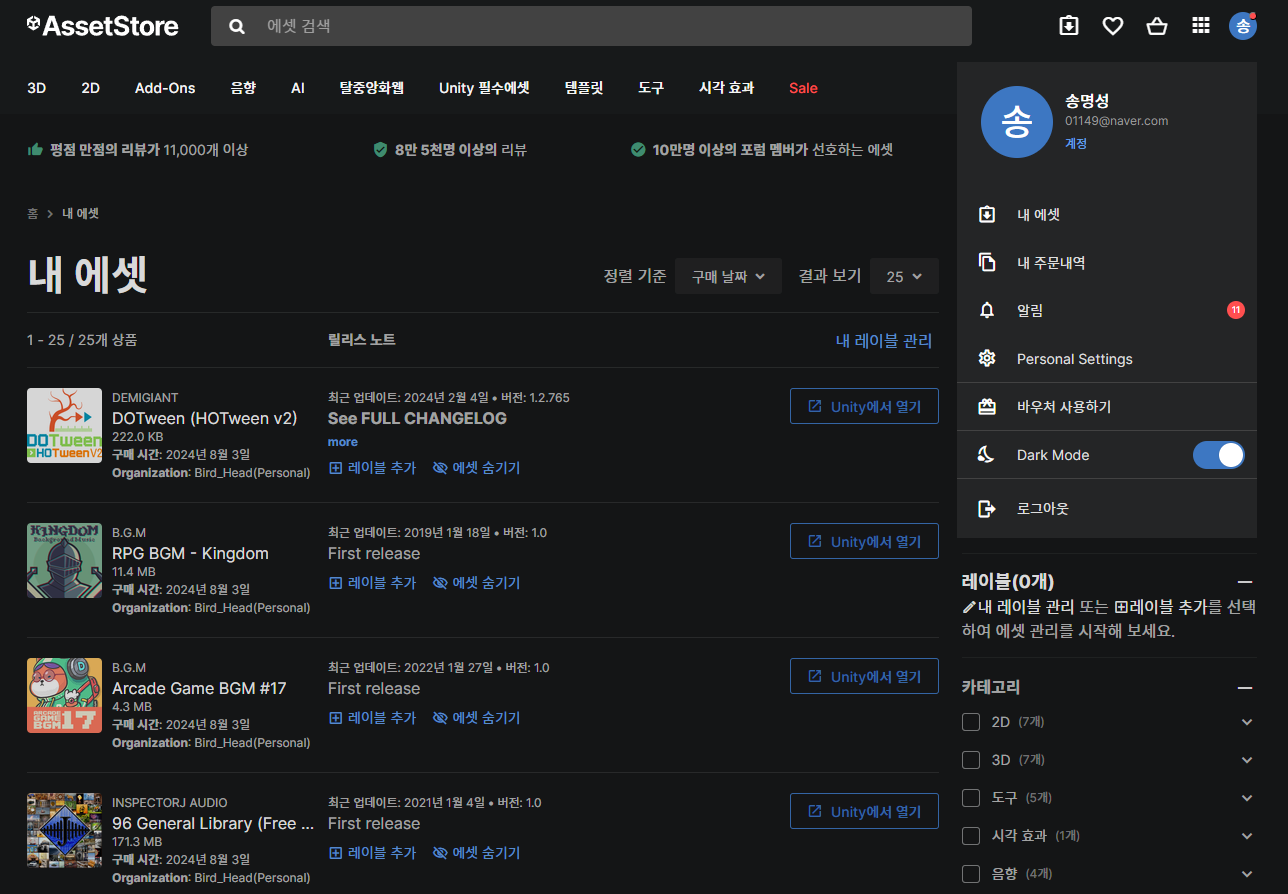Screen dimensions: 1288x894
Task: Click the 내 레이블 관리 link
Action: click(884, 341)
